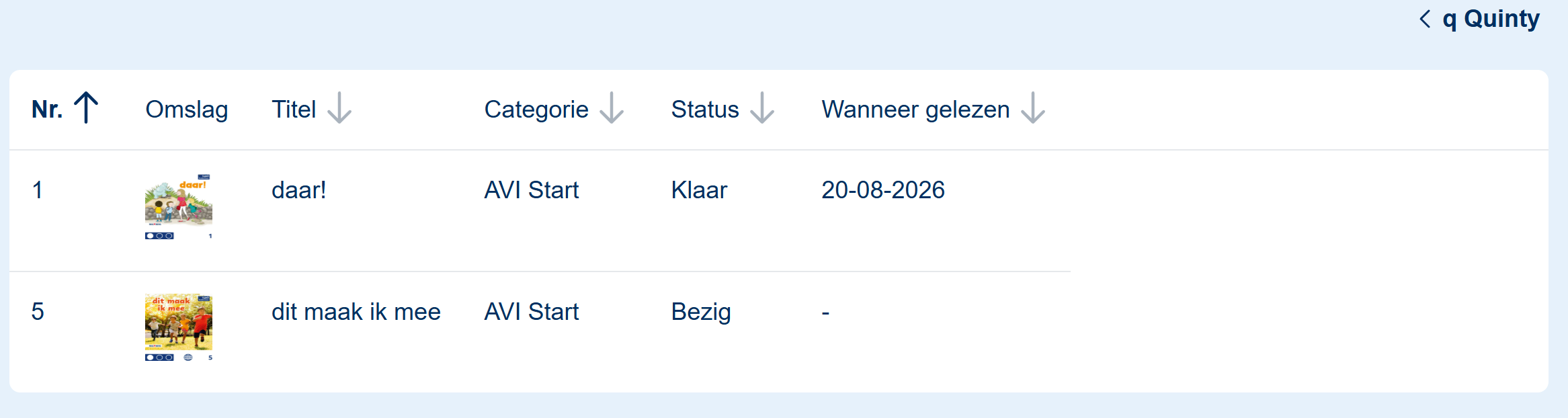Select the Nr. column header
The height and width of the screenshot is (418, 1568).
(47, 110)
